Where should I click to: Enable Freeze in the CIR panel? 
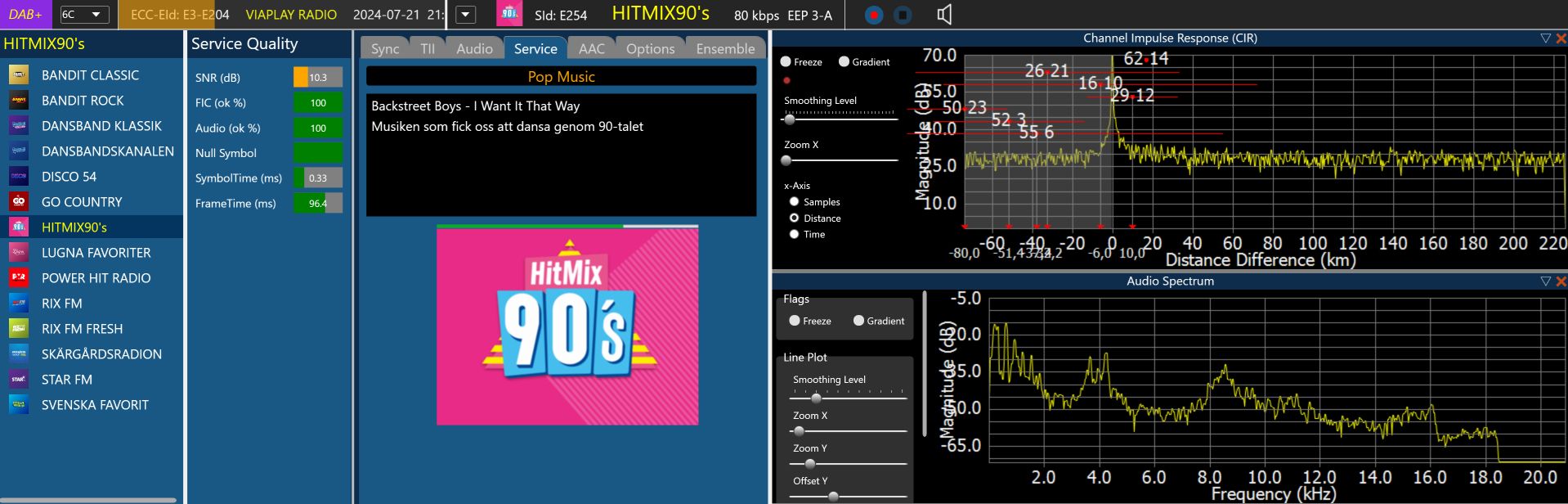(x=786, y=62)
